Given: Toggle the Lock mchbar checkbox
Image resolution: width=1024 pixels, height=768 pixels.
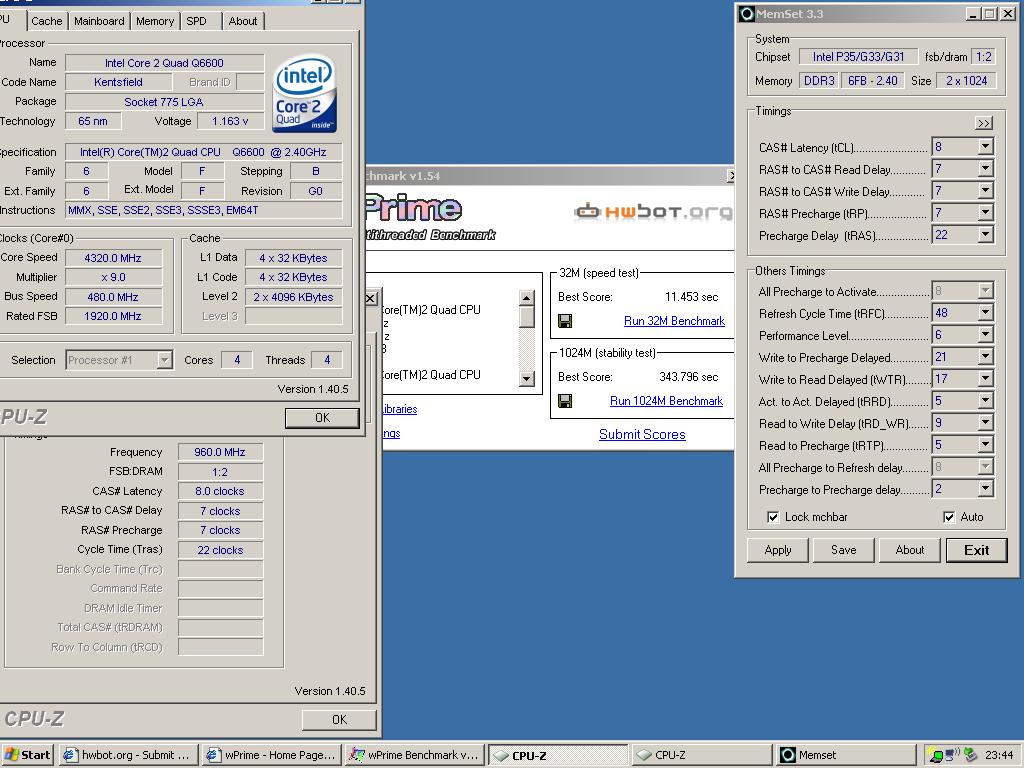Looking at the screenshot, I should [x=773, y=517].
